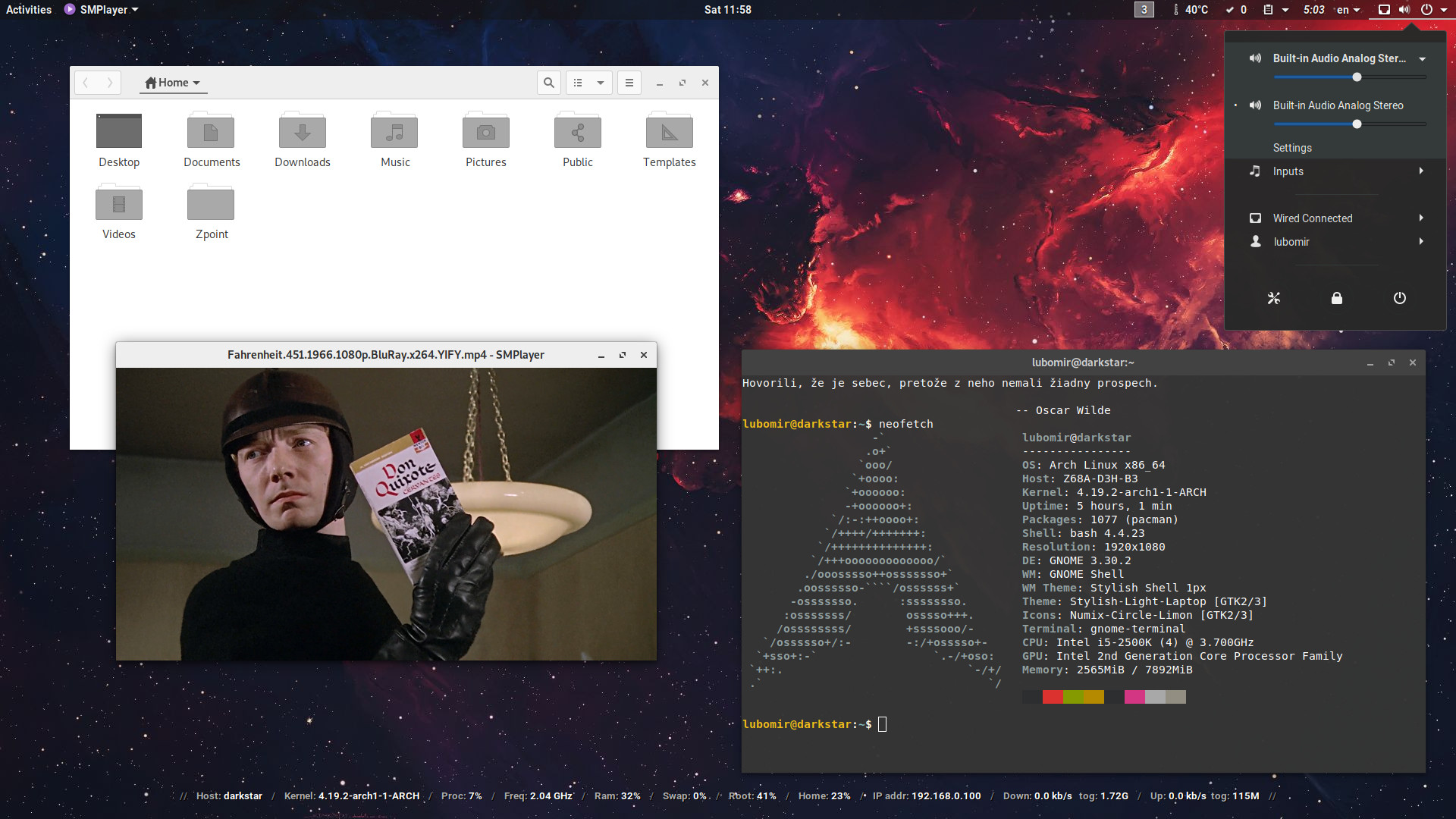Click the checkmark updates indicator
This screenshot has height=819, width=1456.
[x=1236, y=10]
